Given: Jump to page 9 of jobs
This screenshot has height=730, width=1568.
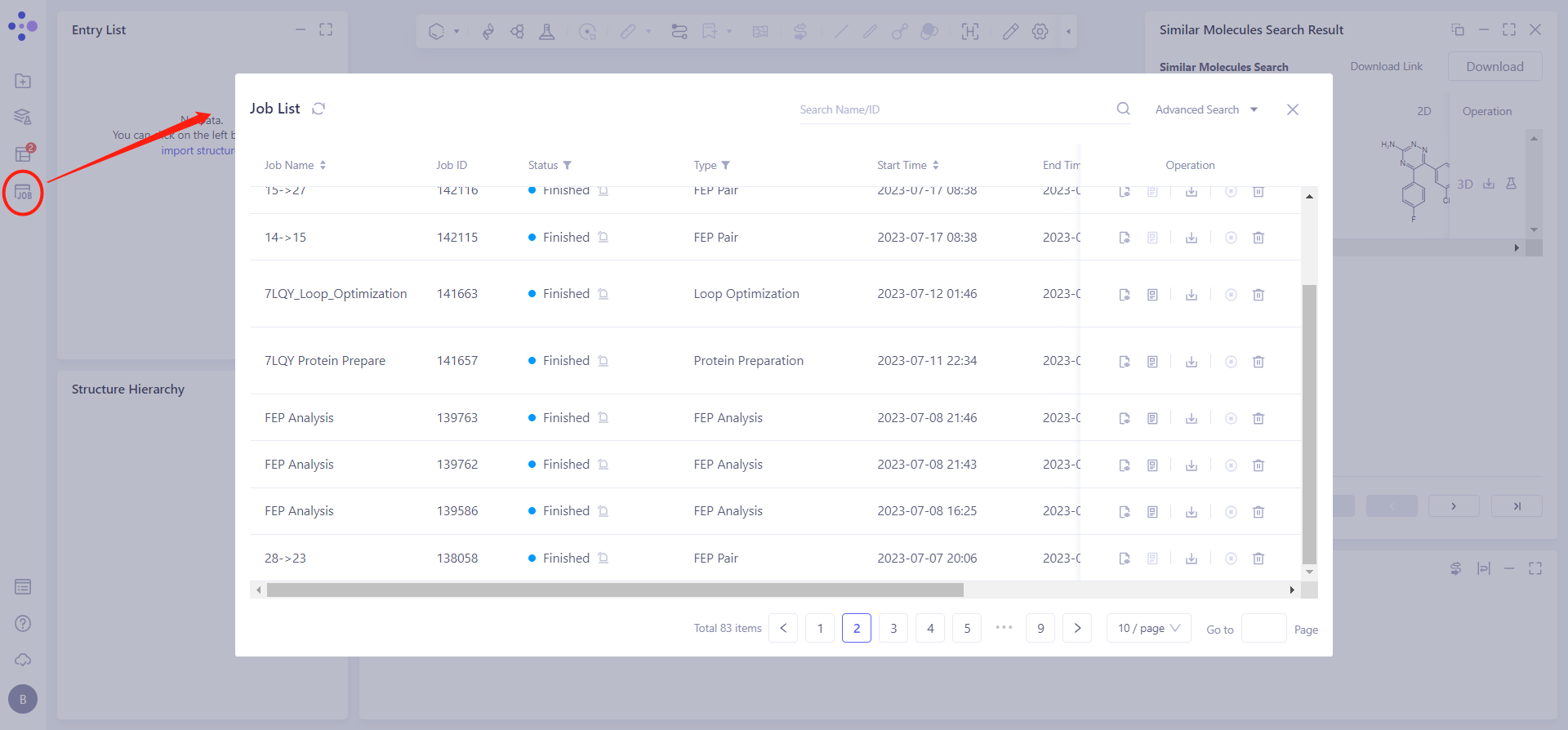Looking at the screenshot, I should (1040, 628).
